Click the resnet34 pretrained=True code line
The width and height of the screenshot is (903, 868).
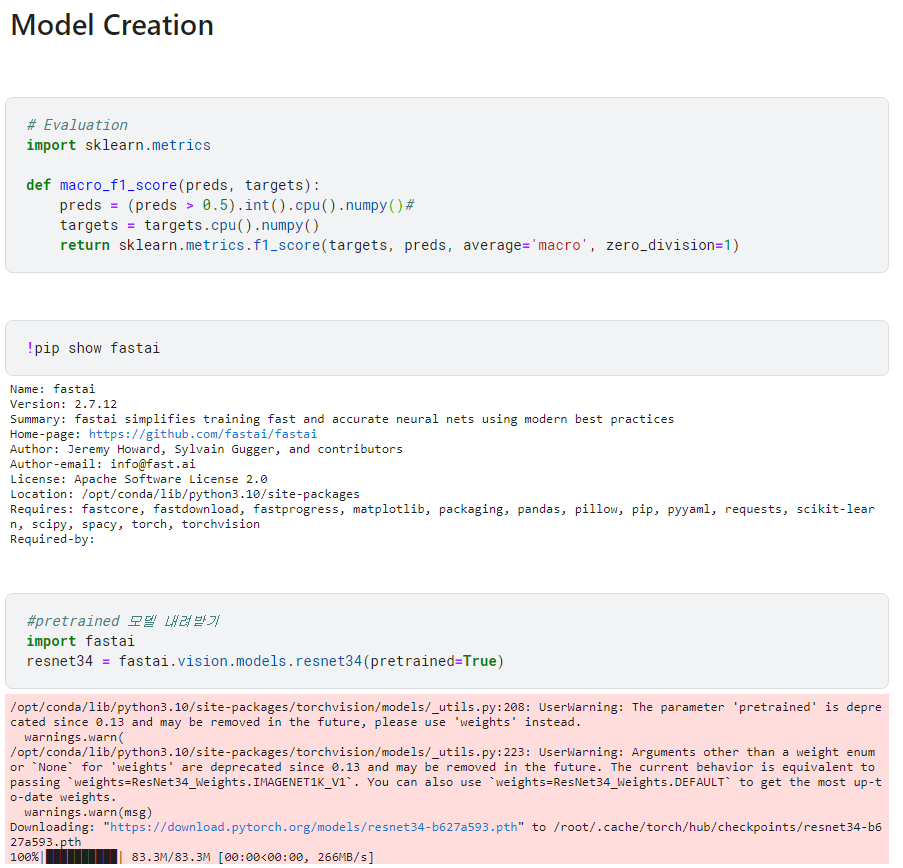(x=265, y=661)
